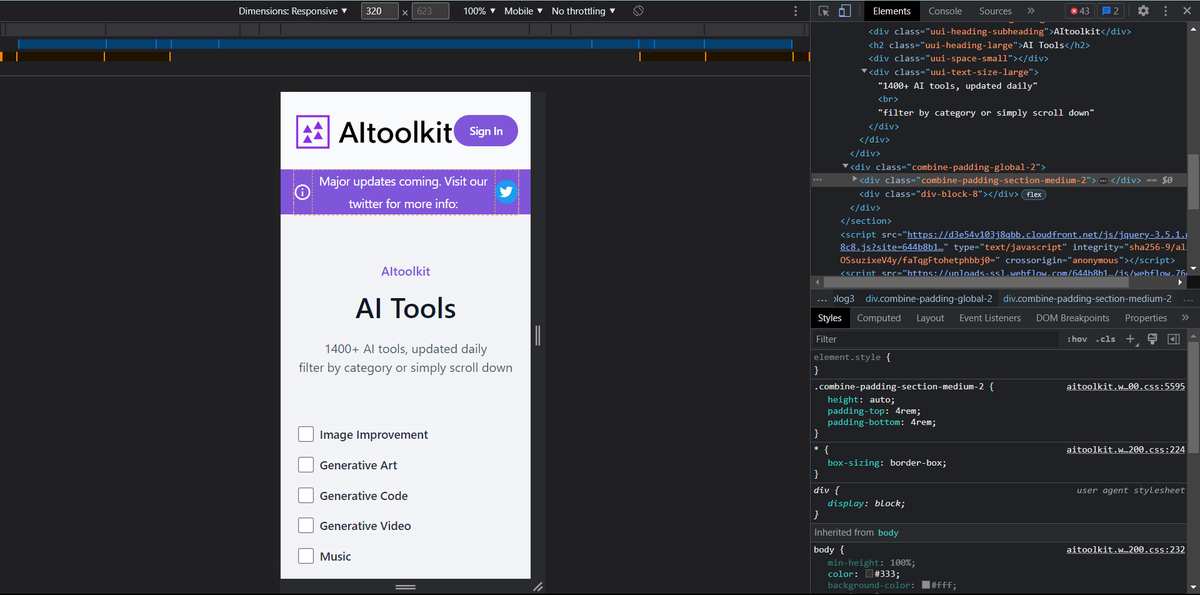The height and width of the screenshot is (595, 1200).
Task: Click the info circle icon in banner
Action: point(301,192)
